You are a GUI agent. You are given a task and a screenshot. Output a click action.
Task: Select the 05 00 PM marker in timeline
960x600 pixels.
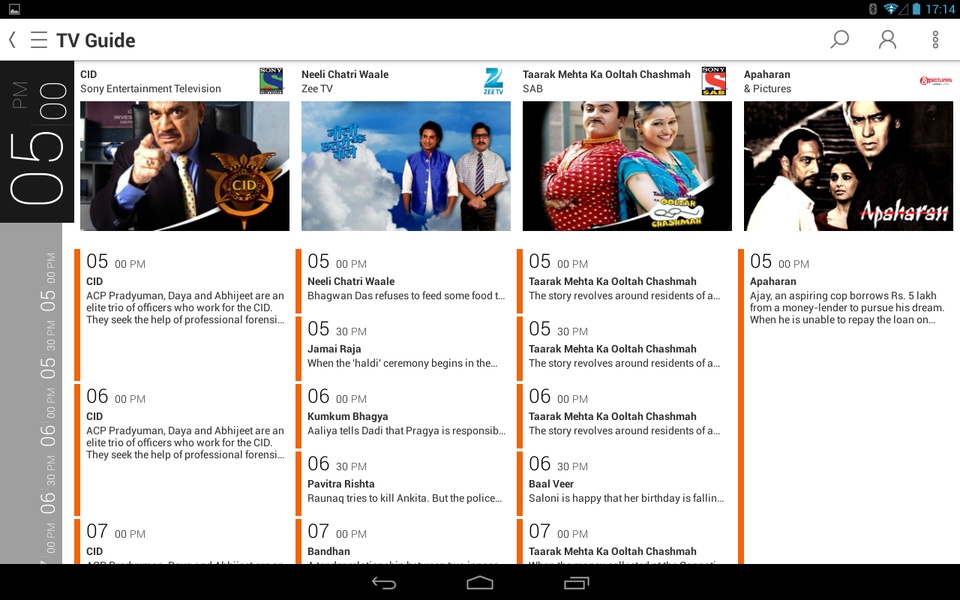[48, 283]
